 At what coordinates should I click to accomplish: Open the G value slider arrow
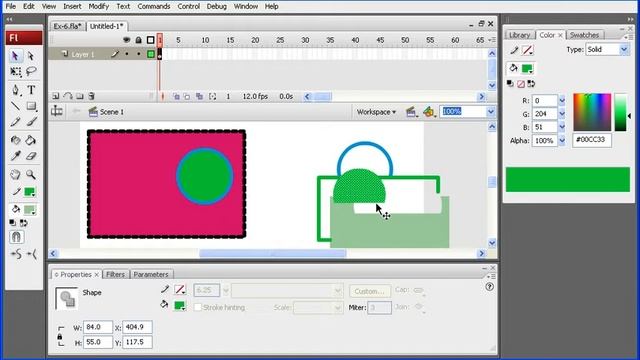tap(562, 114)
